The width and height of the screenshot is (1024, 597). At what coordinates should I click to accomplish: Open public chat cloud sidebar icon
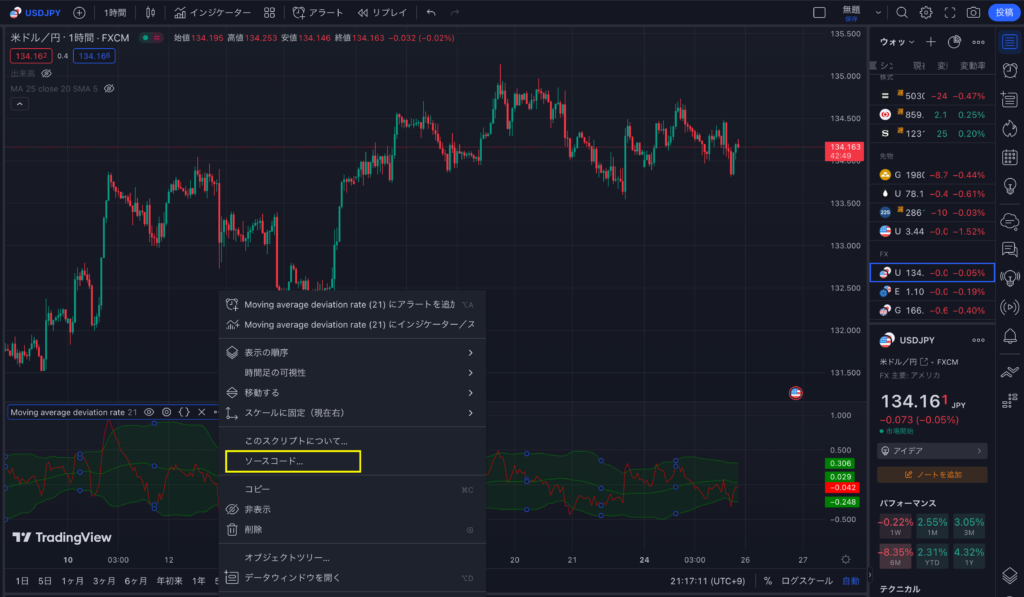pyautogui.click(x=1010, y=221)
